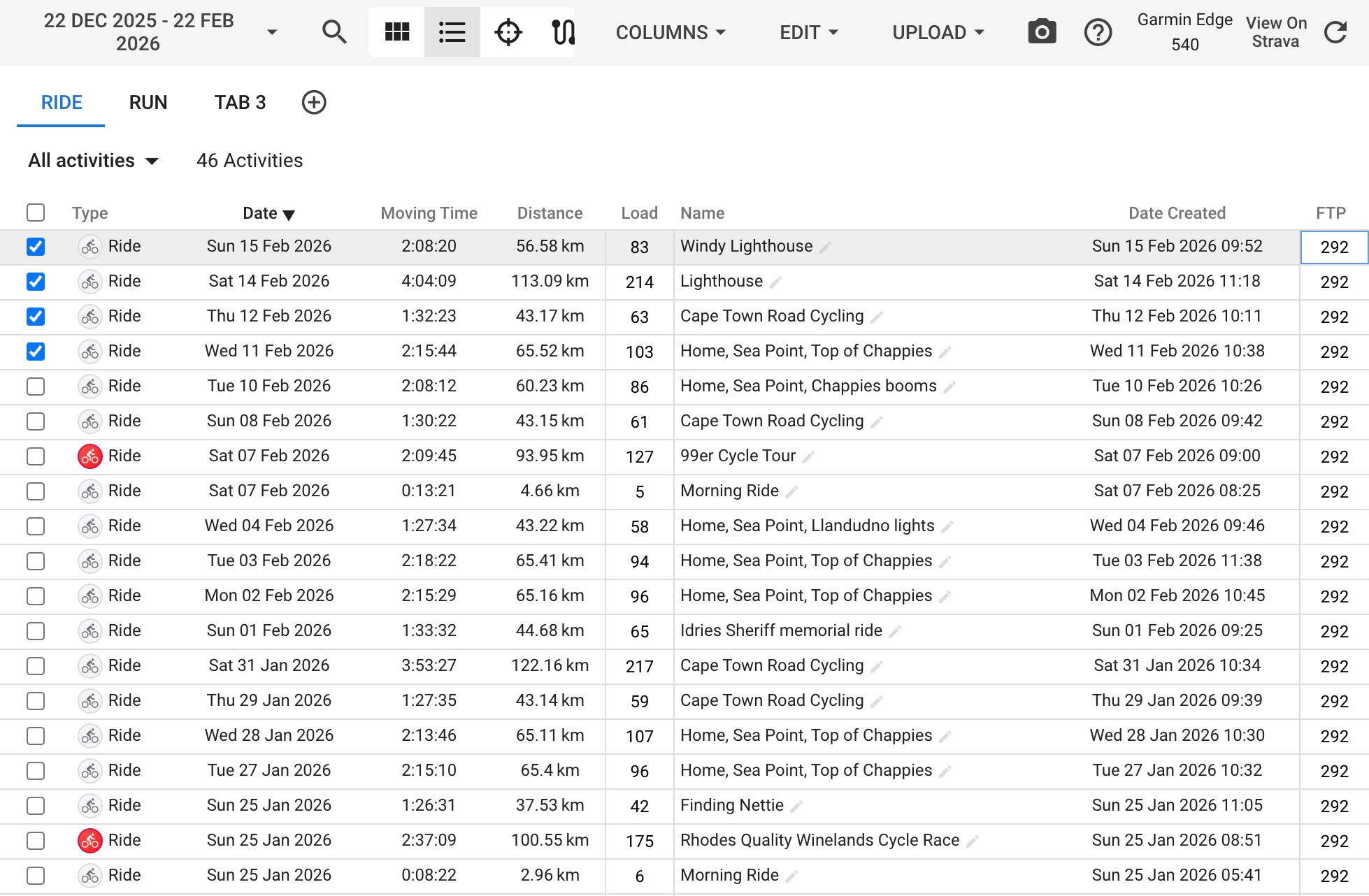Viewport: 1369px width, 896px height.
Task: Open the search activities tool
Action: tap(334, 31)
